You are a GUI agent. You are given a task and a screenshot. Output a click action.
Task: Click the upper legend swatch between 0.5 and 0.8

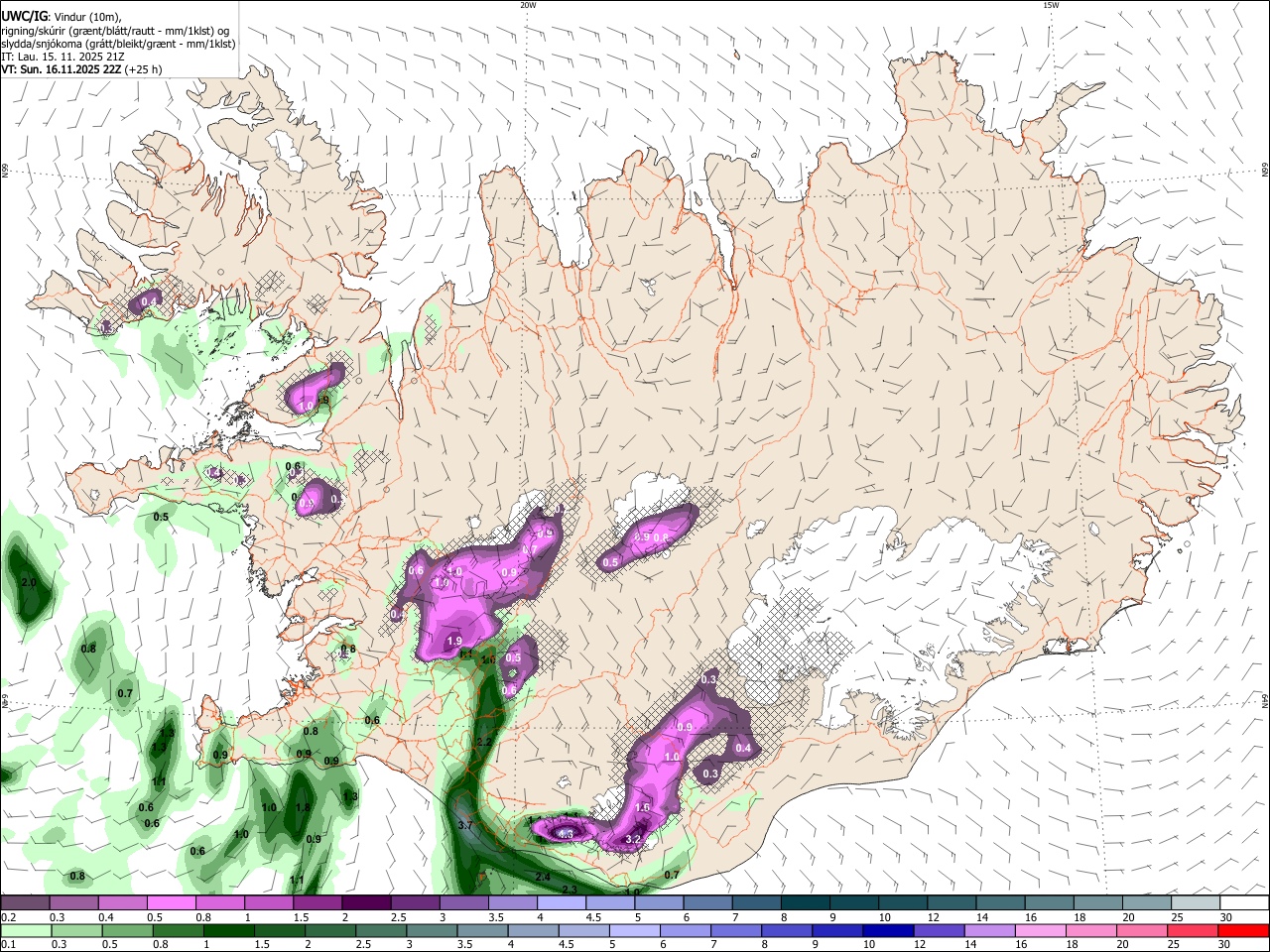tap(171, 903)
